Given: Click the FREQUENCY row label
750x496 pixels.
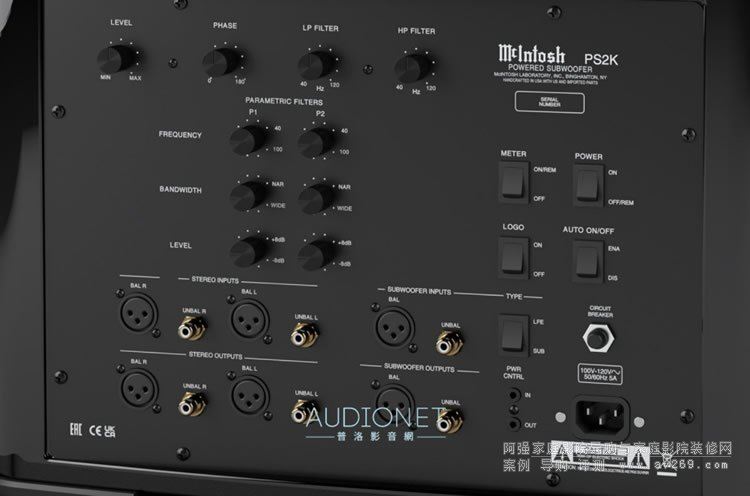Looking at the screenshot, I should 180,135.
